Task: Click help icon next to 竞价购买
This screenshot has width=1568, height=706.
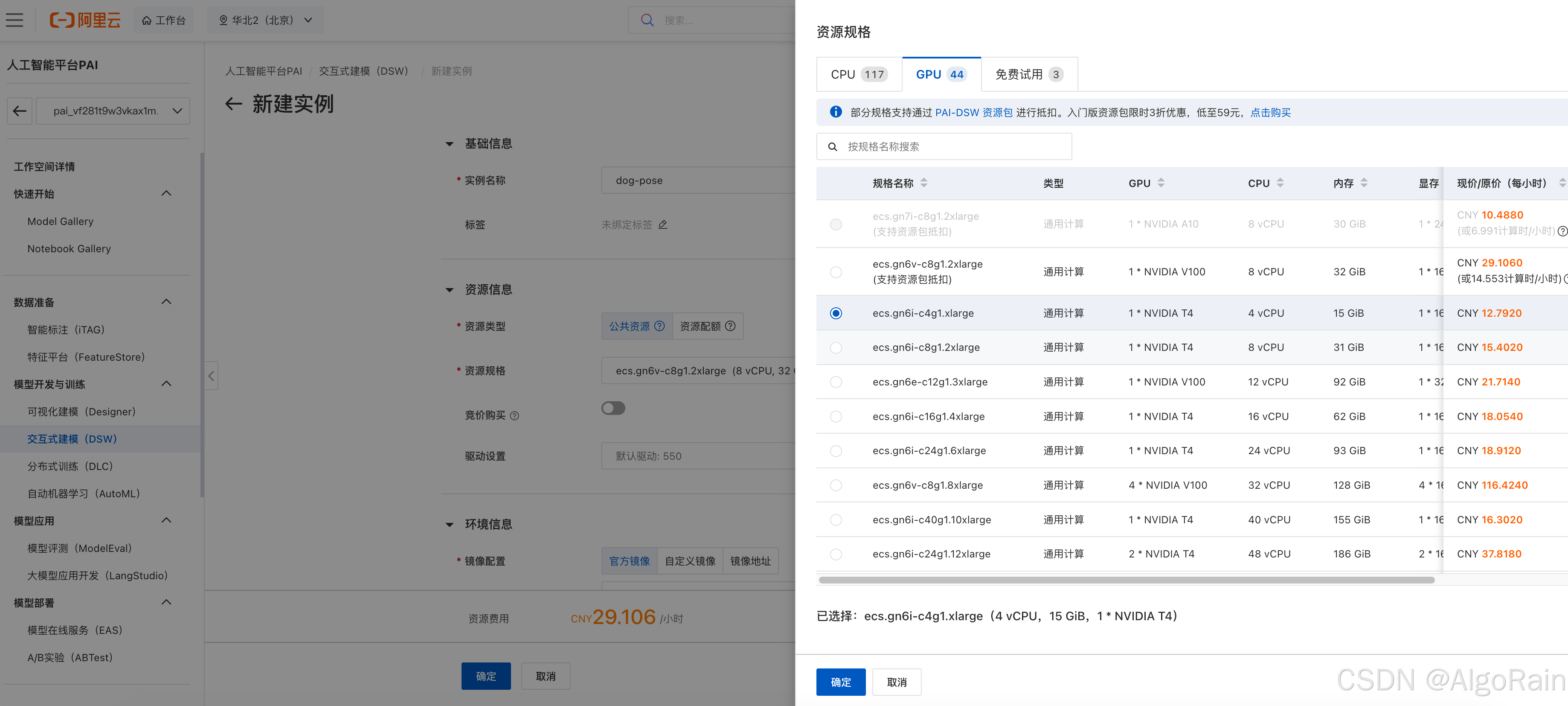Action: click(514, 415)
